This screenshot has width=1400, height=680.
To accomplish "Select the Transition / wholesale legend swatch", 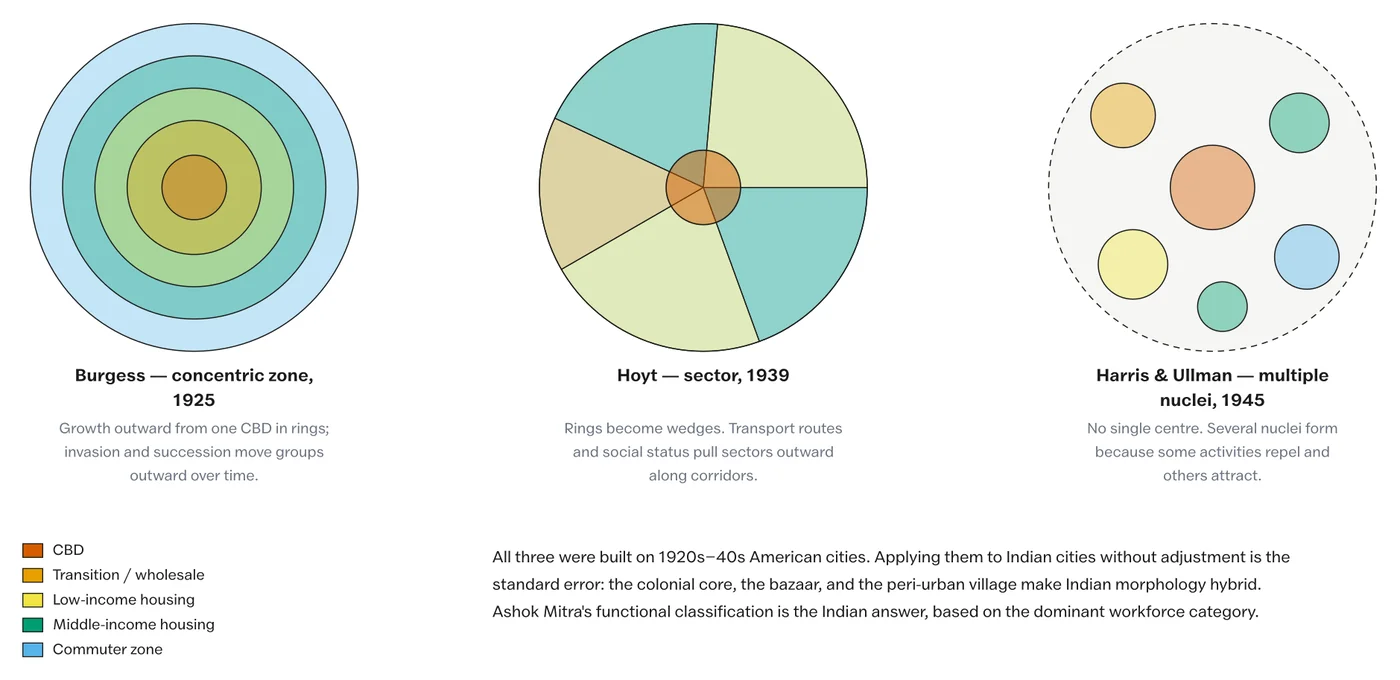I will point(33,575).
